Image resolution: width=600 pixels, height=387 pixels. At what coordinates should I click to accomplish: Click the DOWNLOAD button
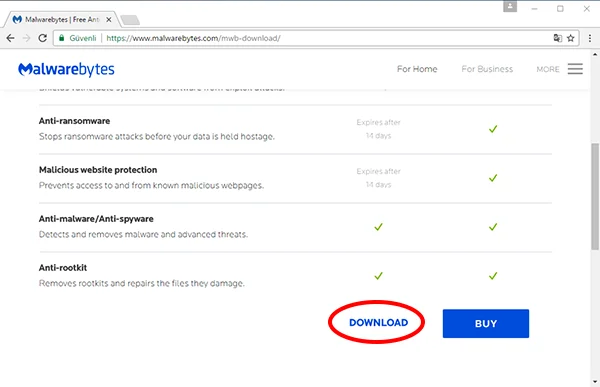click(378, 323)
